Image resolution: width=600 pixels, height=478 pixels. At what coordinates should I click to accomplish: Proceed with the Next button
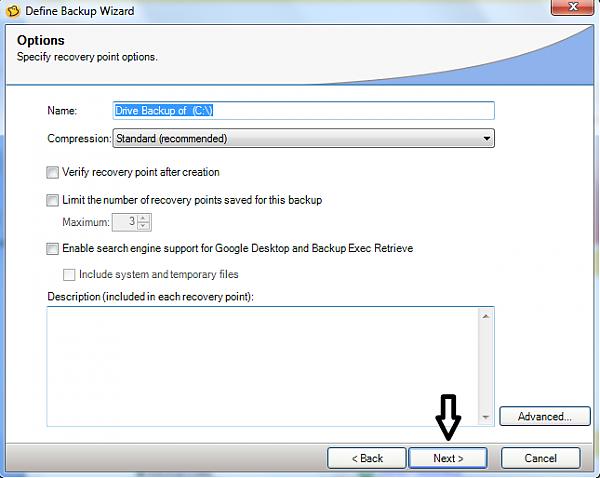coord(448,458)
